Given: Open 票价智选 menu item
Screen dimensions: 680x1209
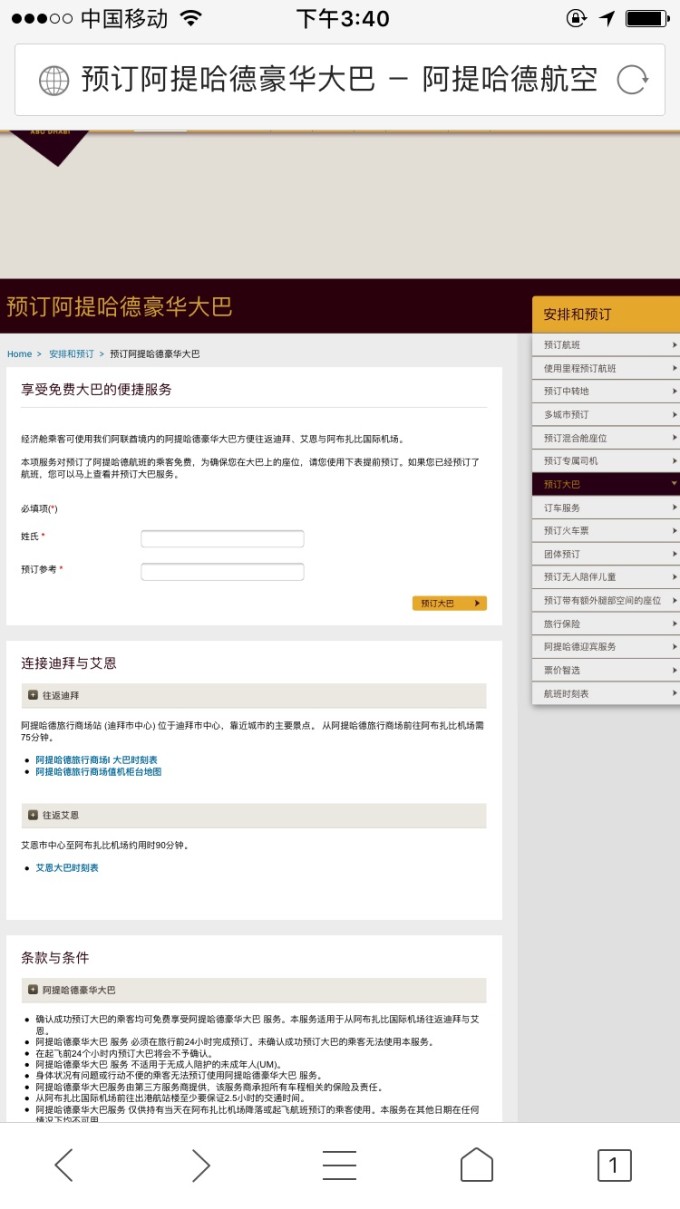Looking at the screenshot, I should point(606,670).
